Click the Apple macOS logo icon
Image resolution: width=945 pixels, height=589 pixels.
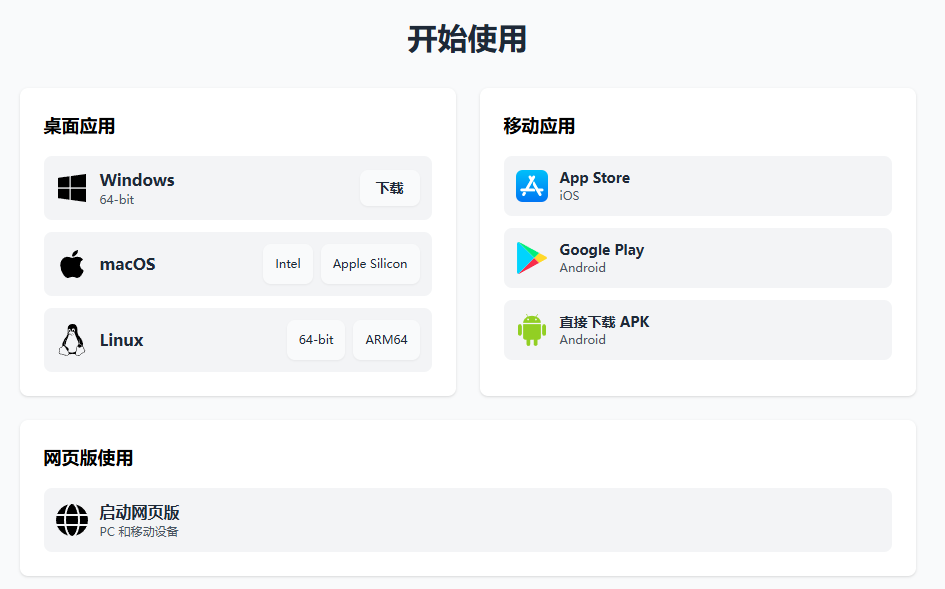(x=72, y=264)
